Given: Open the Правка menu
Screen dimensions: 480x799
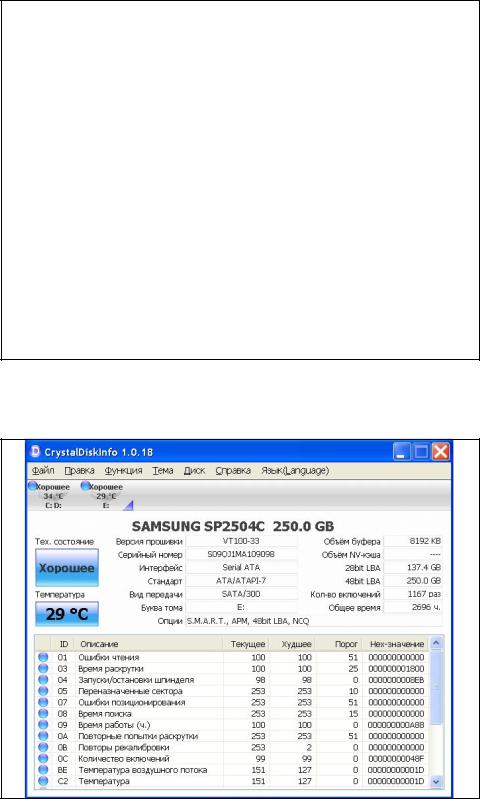Looking at the screenshot, I should pyautogui.click(x=79, y=470).
